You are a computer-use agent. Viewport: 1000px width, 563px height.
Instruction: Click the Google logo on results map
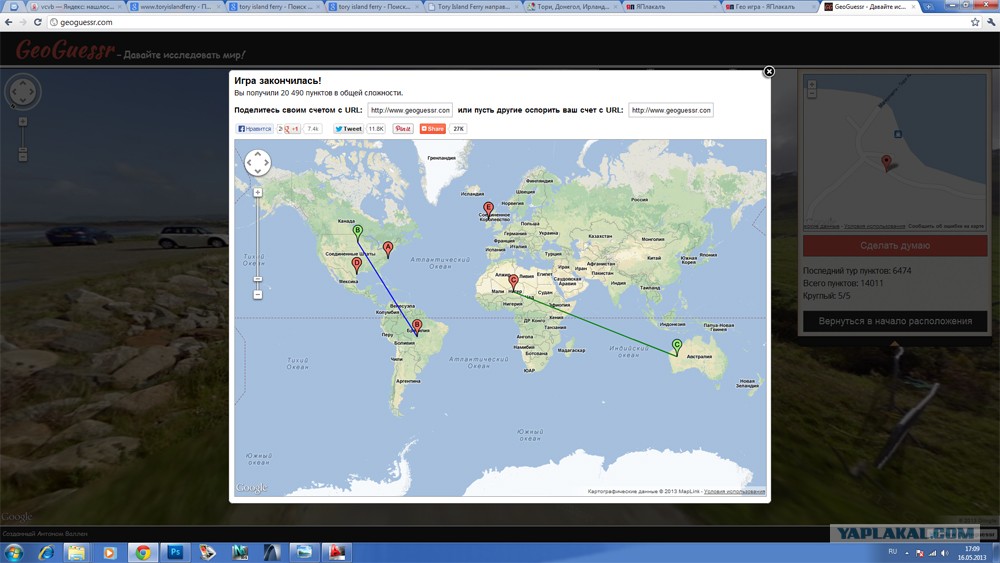point(251,488)
